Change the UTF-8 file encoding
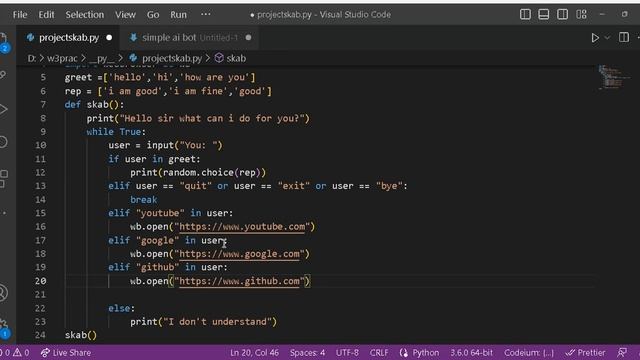 pos(347,353)
